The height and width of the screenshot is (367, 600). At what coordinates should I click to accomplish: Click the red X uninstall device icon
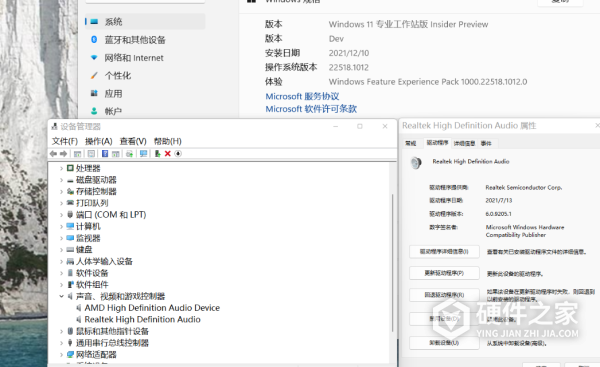coord(168,153)
